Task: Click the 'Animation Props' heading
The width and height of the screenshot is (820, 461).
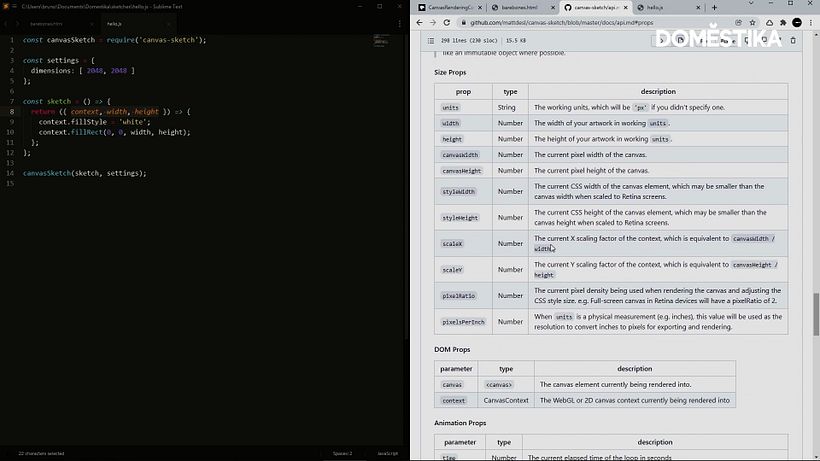Action: coord(460,423)
